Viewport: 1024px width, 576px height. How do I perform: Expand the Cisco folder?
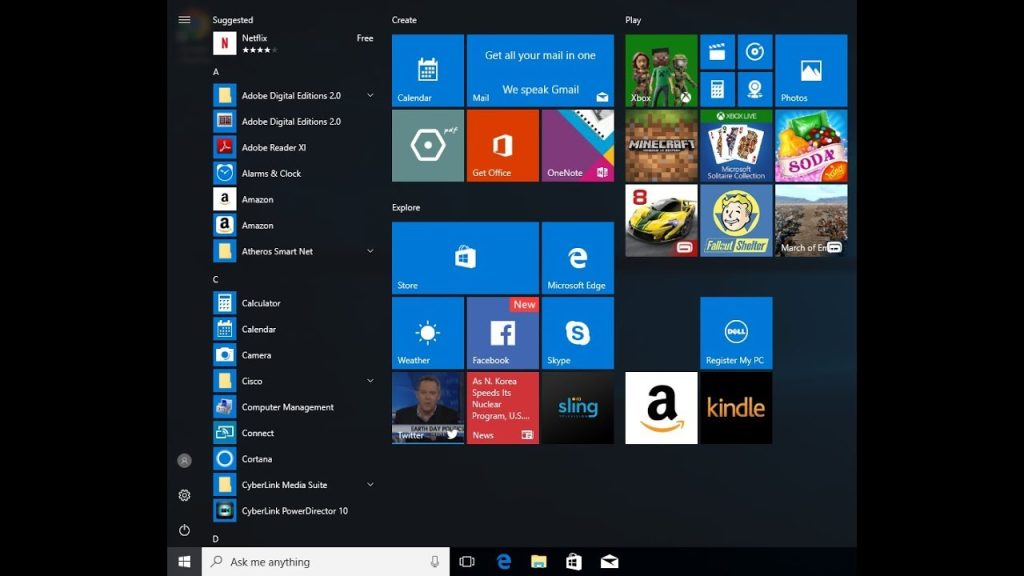(x=370, y=381)
